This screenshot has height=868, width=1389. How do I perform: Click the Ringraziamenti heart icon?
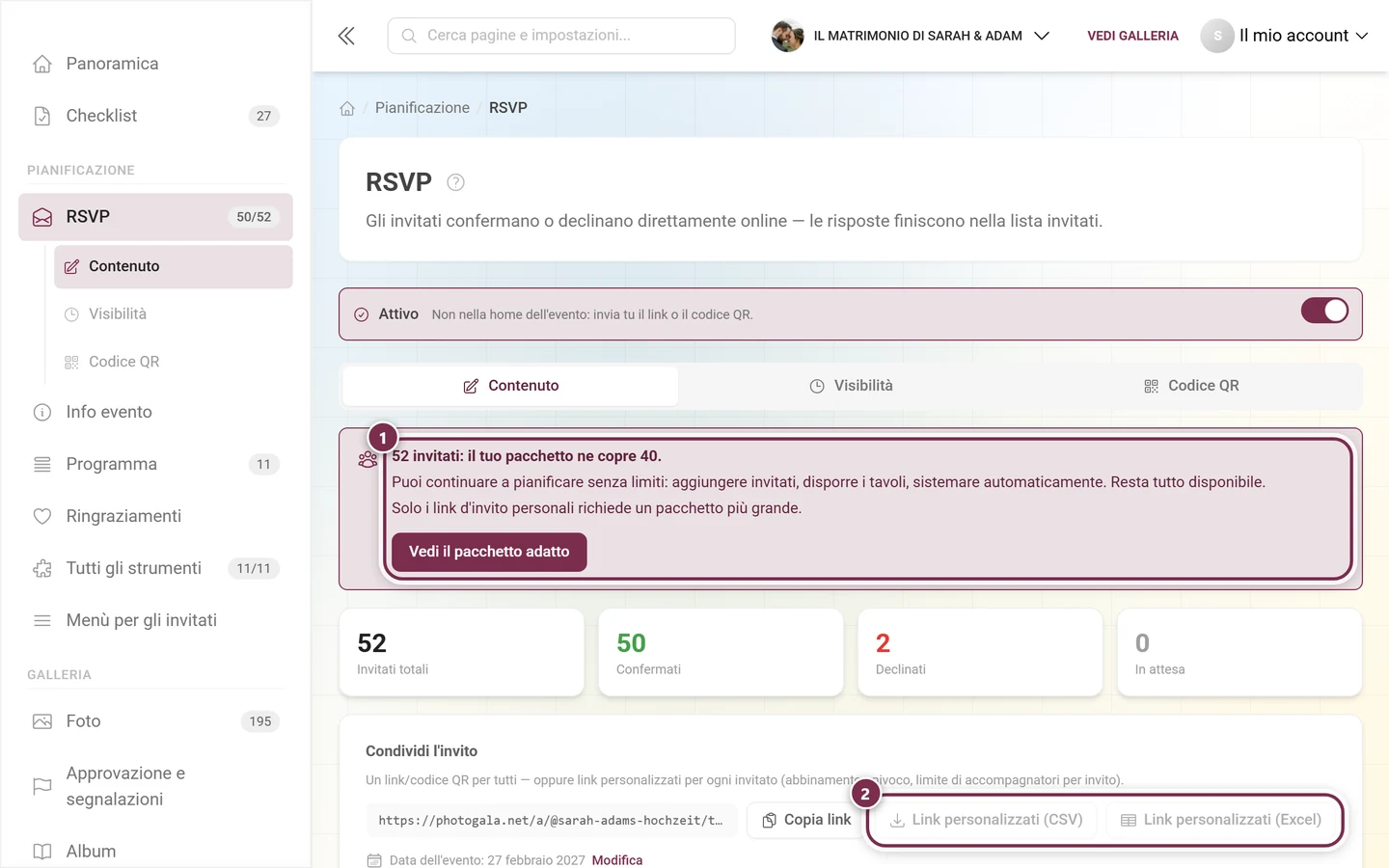pyautogui.click(x=42, y=516)
